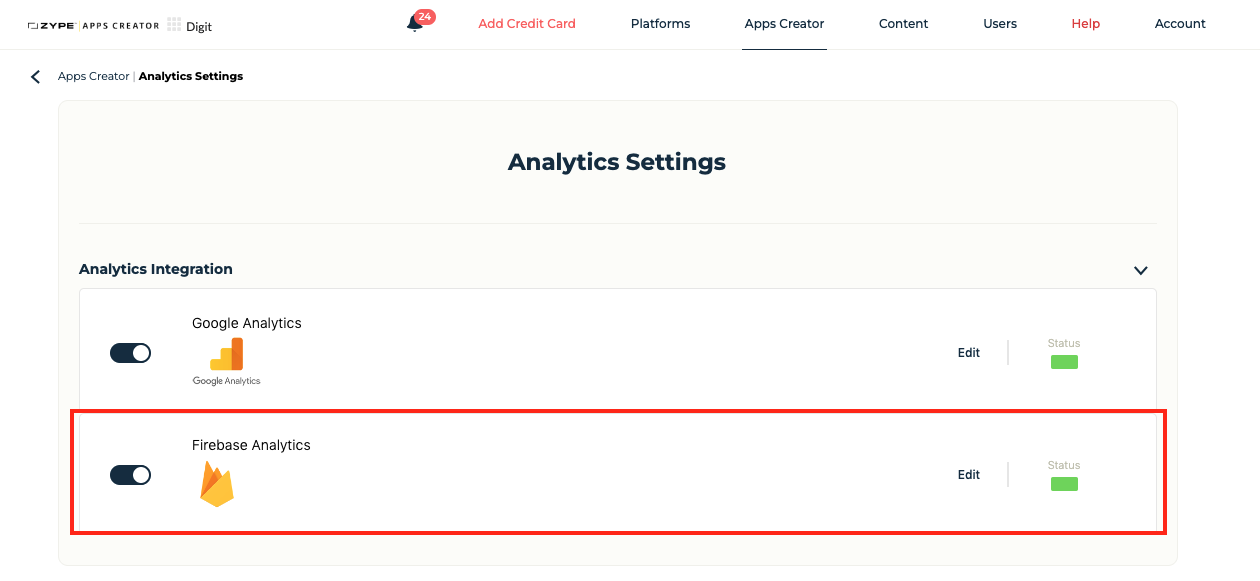Select the Apps Creator tab
This screenshot has width=1260, height=581.
click(784, 24)
